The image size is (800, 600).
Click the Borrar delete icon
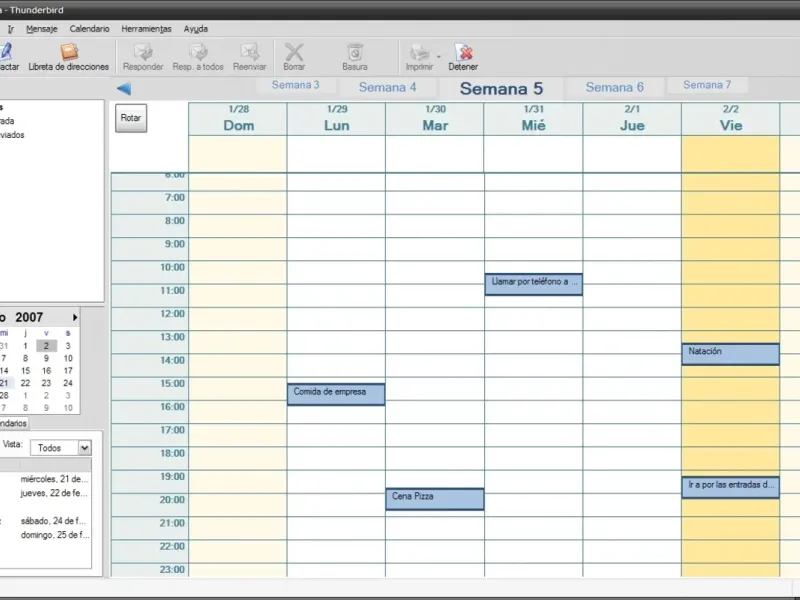[294, 57]
